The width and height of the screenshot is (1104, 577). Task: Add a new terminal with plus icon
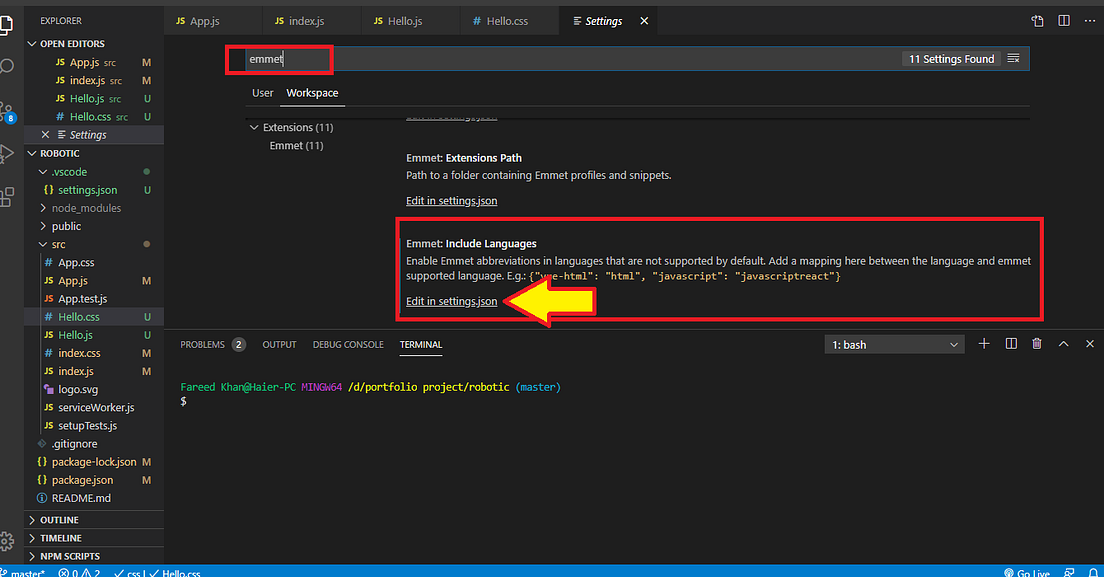(x=984, y=343)
